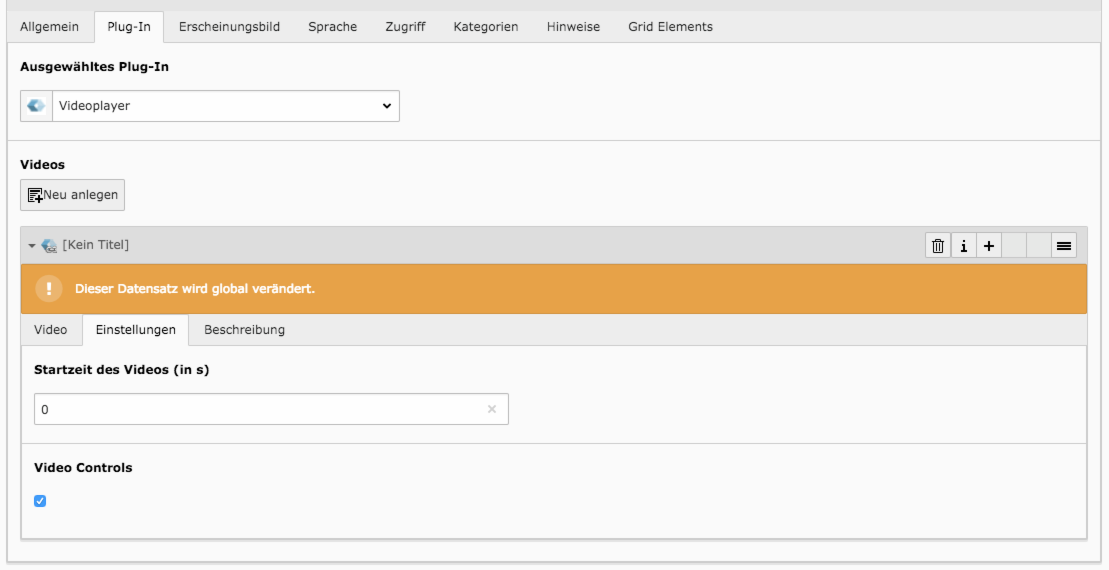Click the [Kein Titel] record title
The height and width of the screenshot is (570, 1109).
pyautogui.click(x=95, y=245)
